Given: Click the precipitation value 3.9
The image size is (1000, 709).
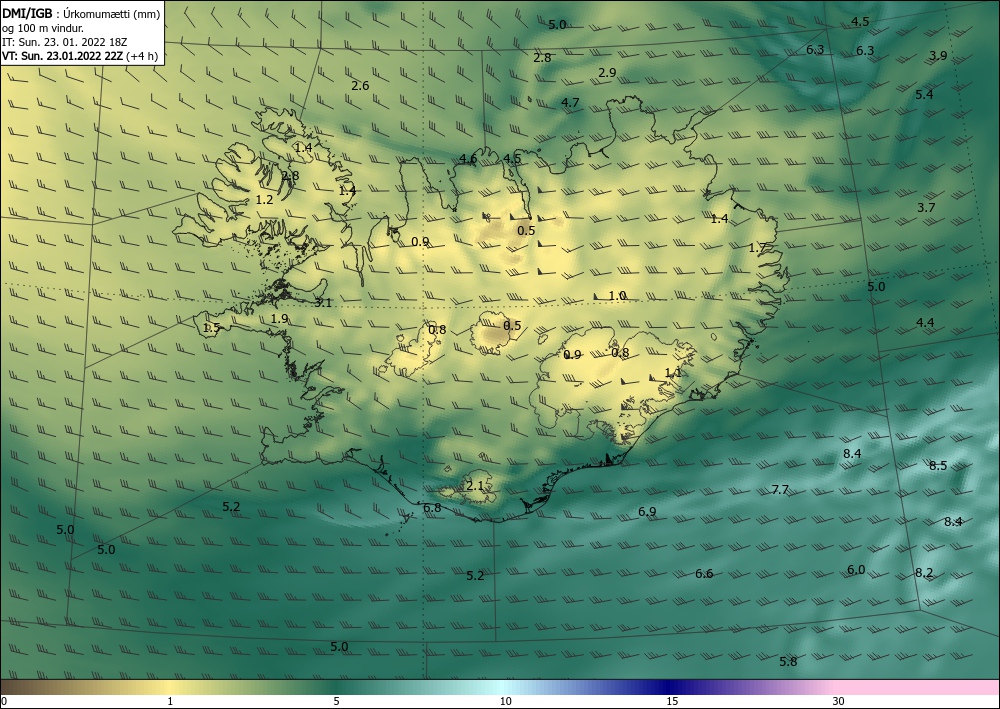Looking at the screenshot, I should click(938, 55).
